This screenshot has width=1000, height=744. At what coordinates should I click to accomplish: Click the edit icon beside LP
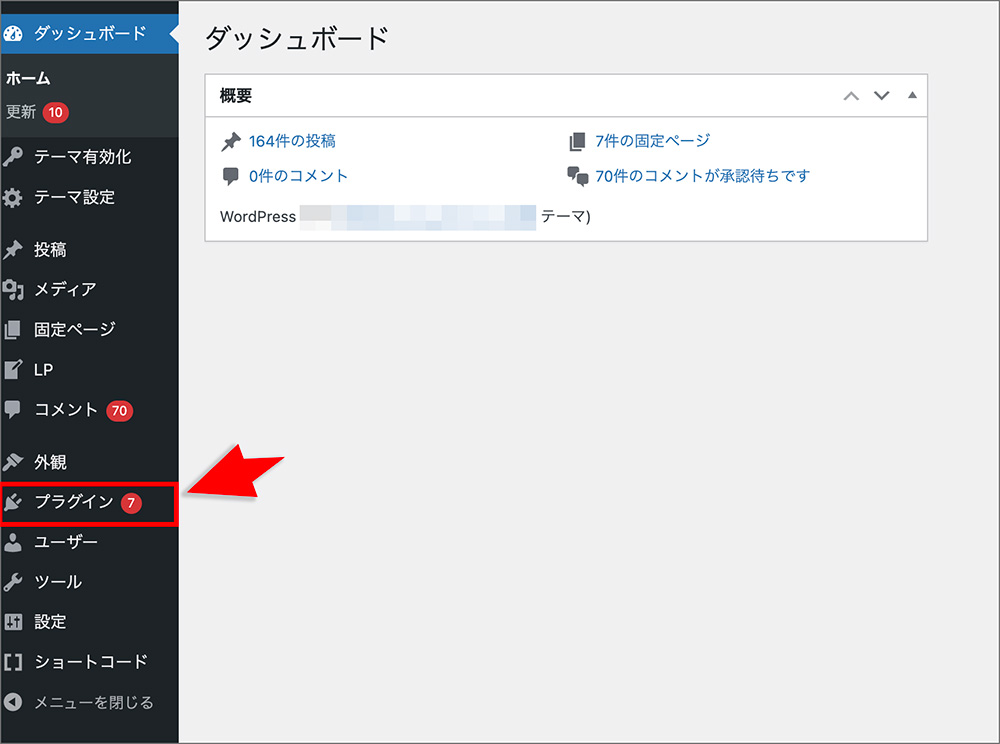(x=13, y=370)
